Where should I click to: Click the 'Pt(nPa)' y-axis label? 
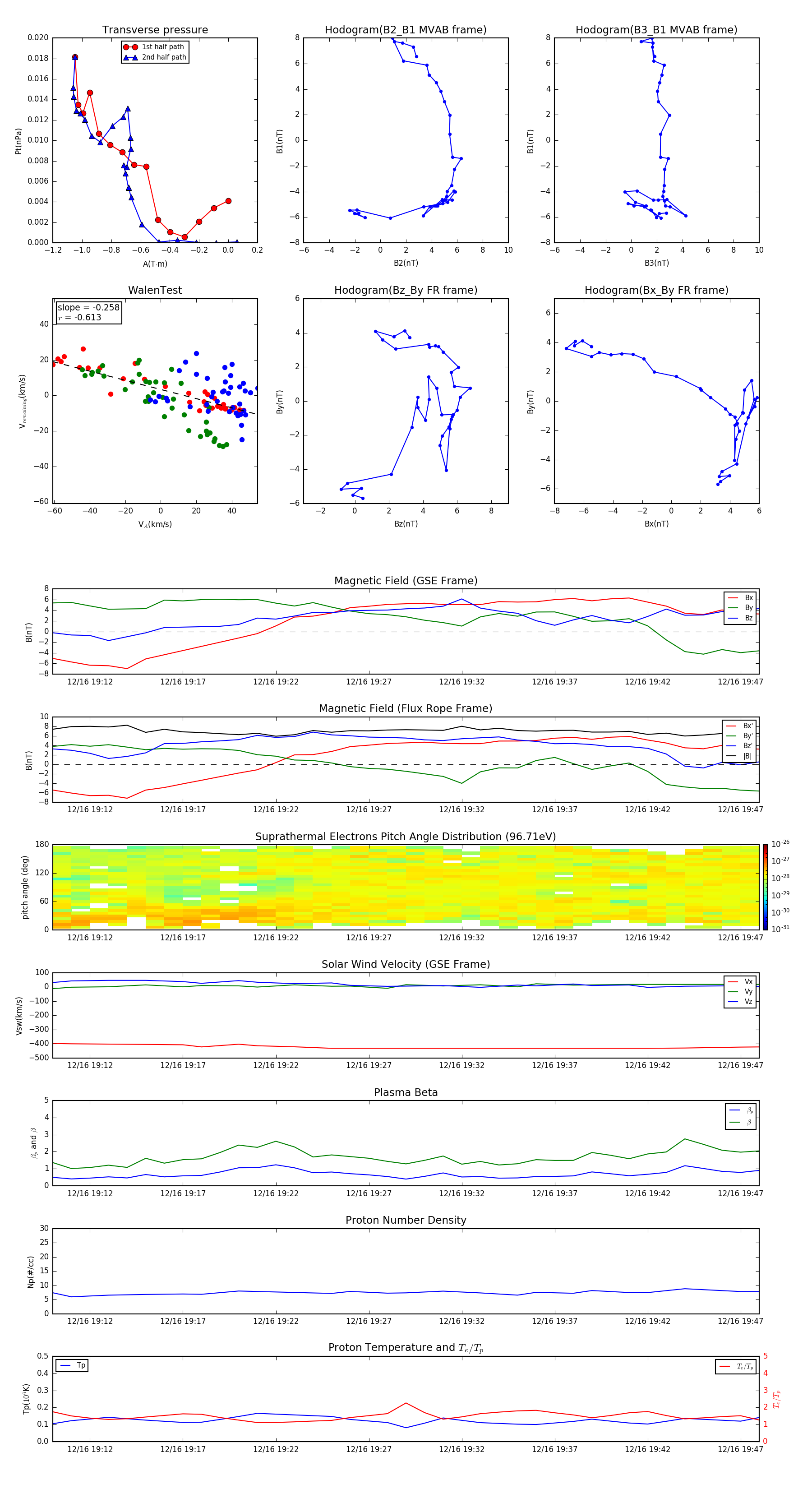18,141
